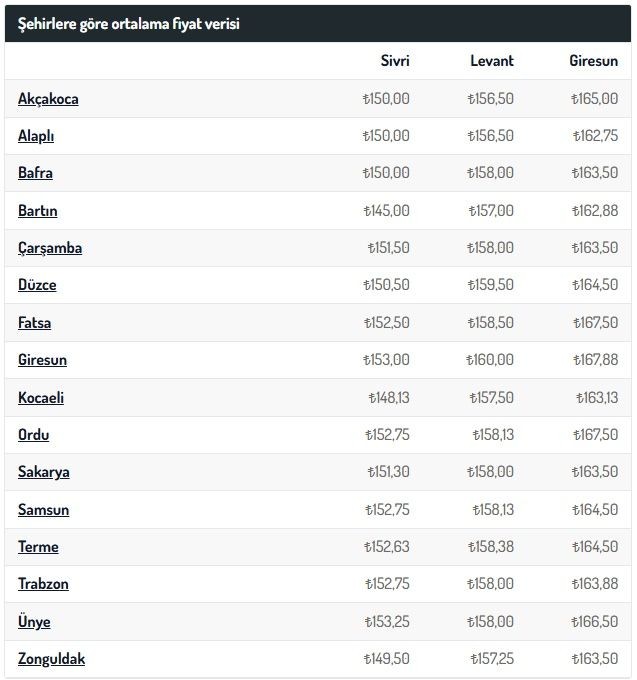Click the Giresun column header
This screenshot has width=637, height=680.
point(593,60)
